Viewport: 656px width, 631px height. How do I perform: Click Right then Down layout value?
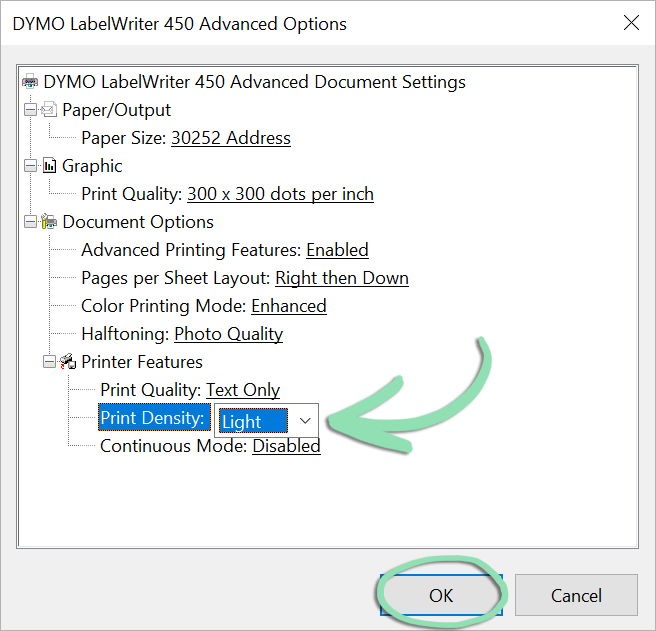pyautogui.click(x=341, y=278)
